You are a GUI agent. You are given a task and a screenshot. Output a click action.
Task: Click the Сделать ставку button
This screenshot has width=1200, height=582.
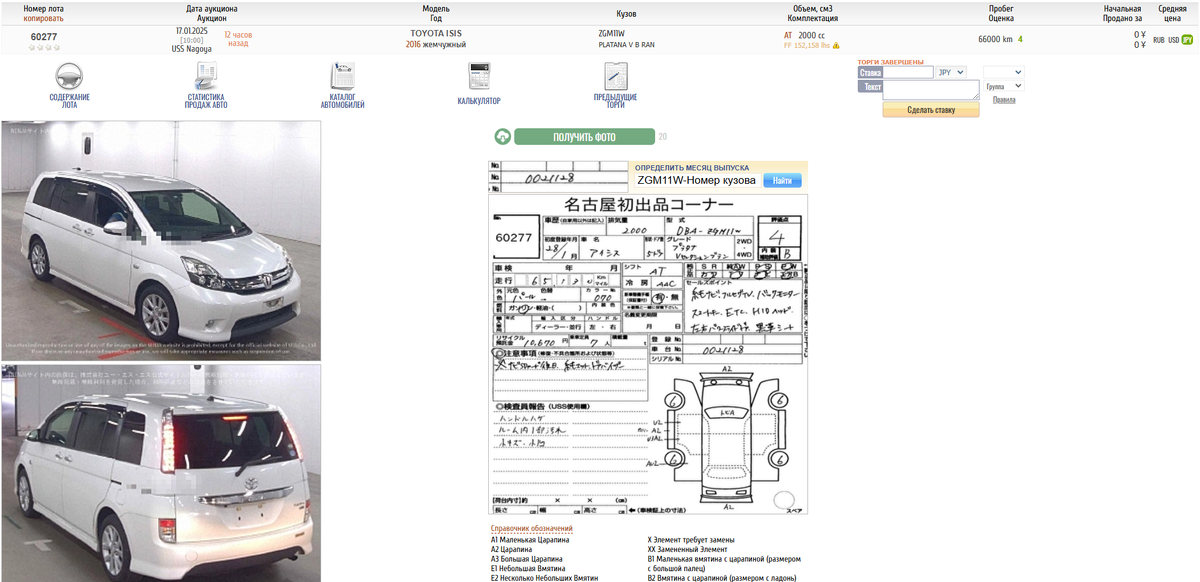931,110
